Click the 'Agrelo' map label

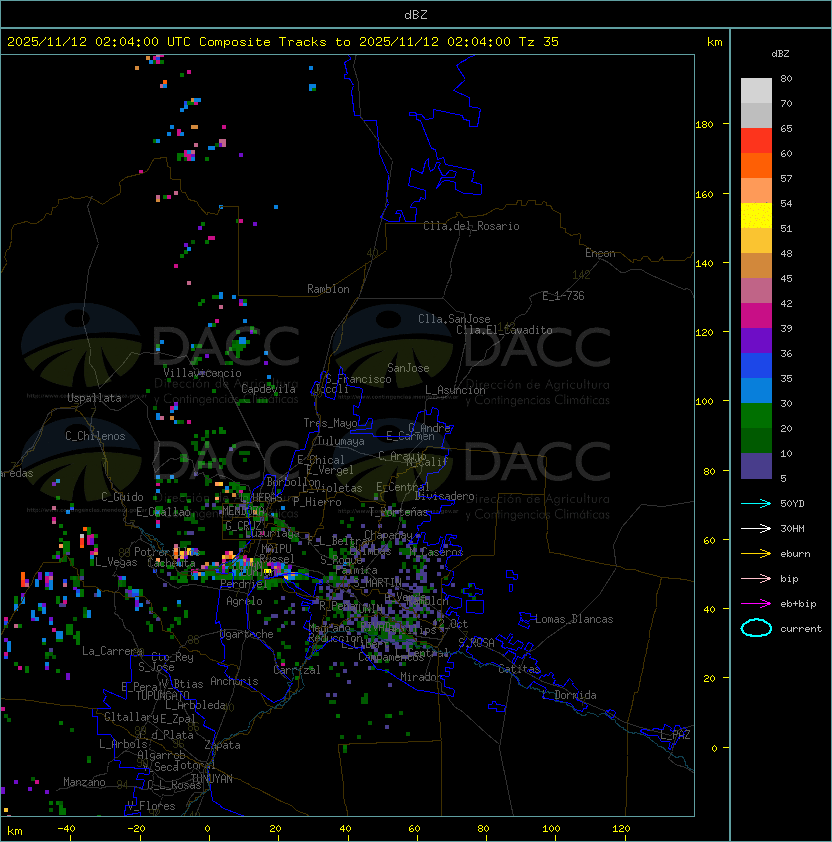coord(244,601)
